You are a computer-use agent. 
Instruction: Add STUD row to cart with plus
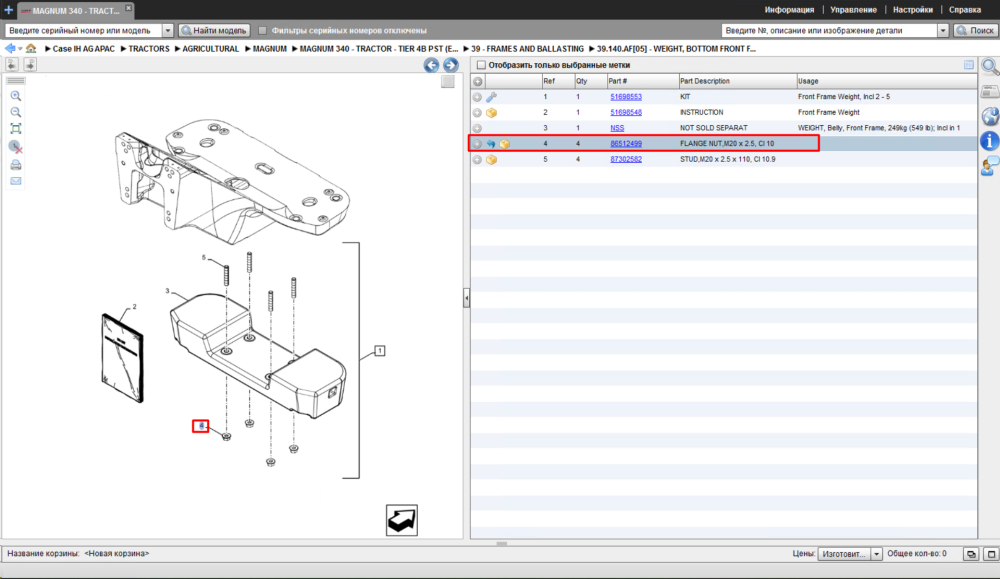477,160
